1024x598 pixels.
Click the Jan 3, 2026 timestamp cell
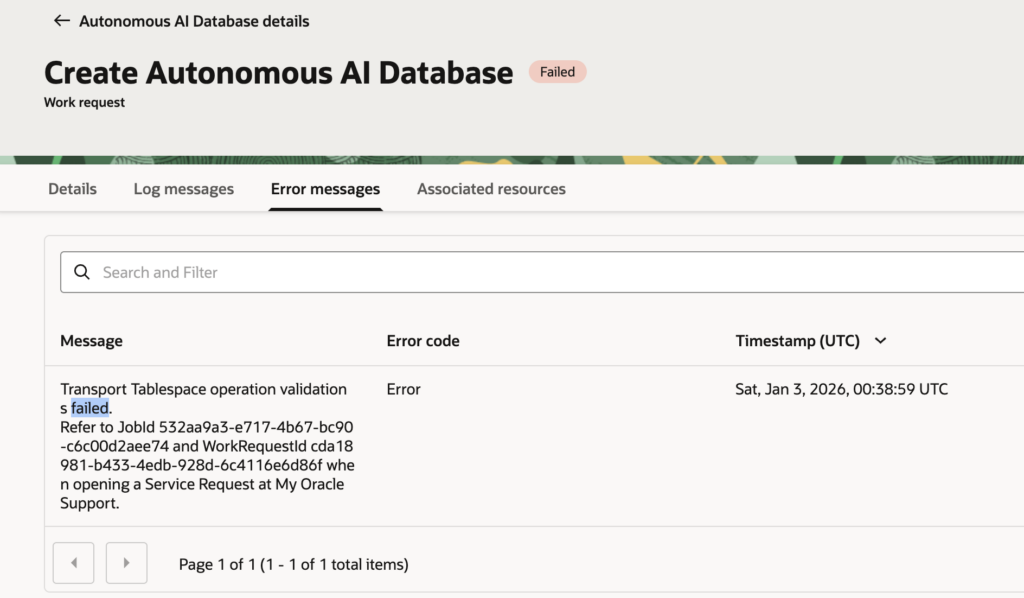coord(841,389)
